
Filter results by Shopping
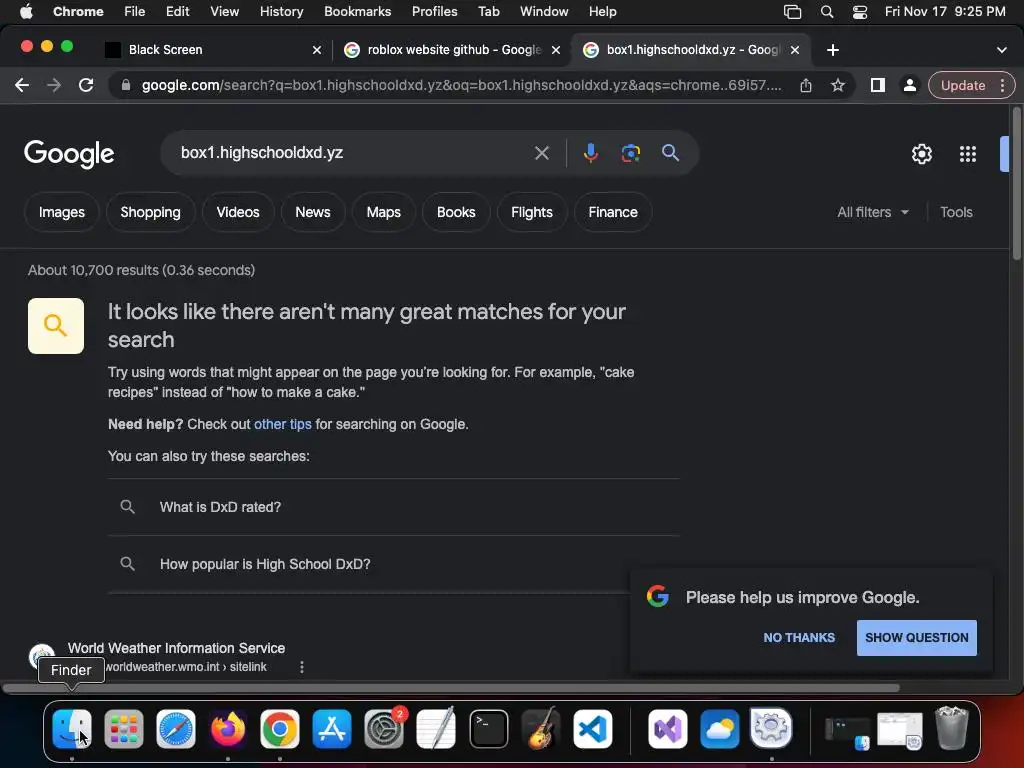(150, 212)
